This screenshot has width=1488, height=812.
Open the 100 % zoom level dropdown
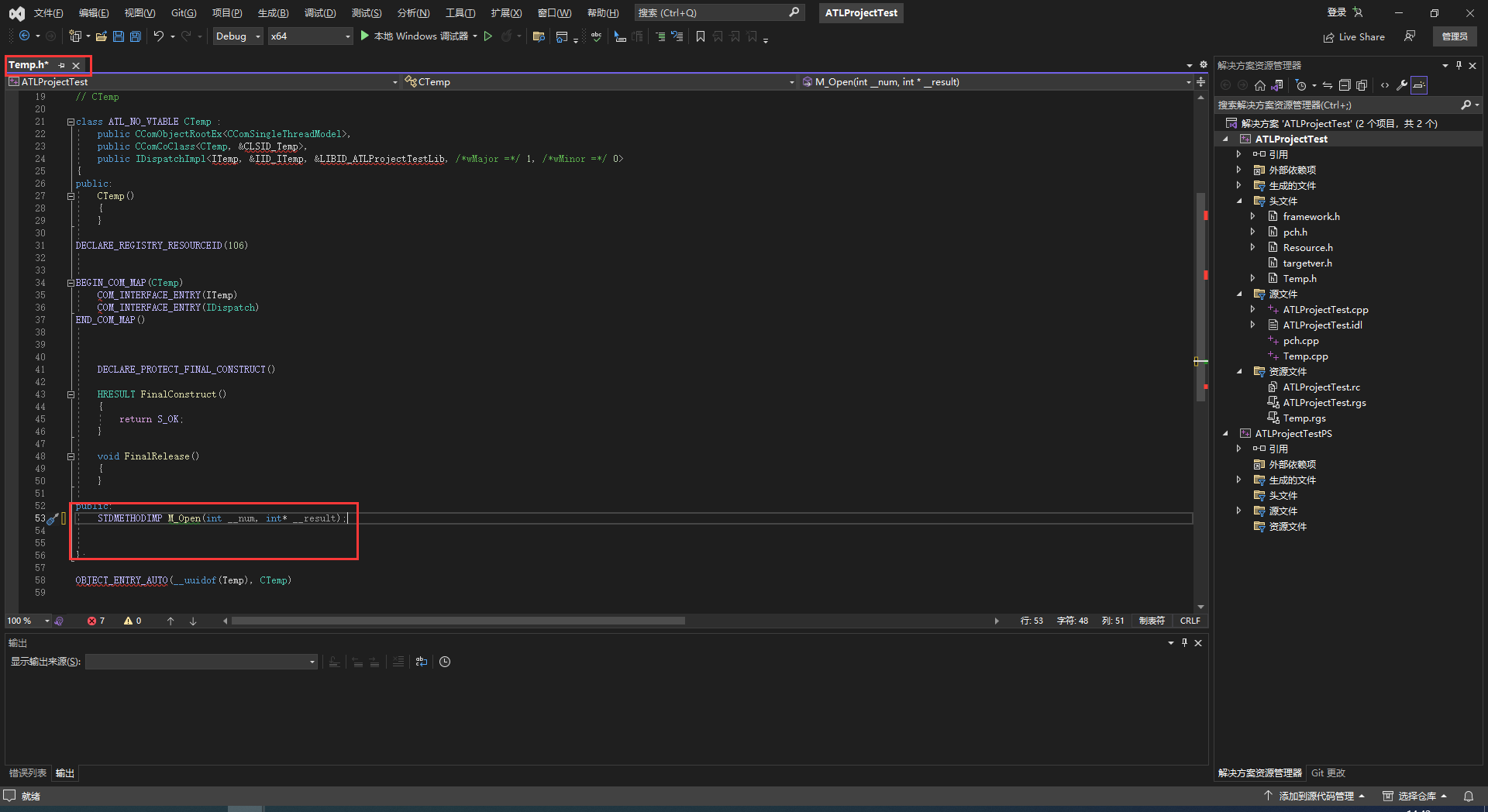click(x=28, y=621)
